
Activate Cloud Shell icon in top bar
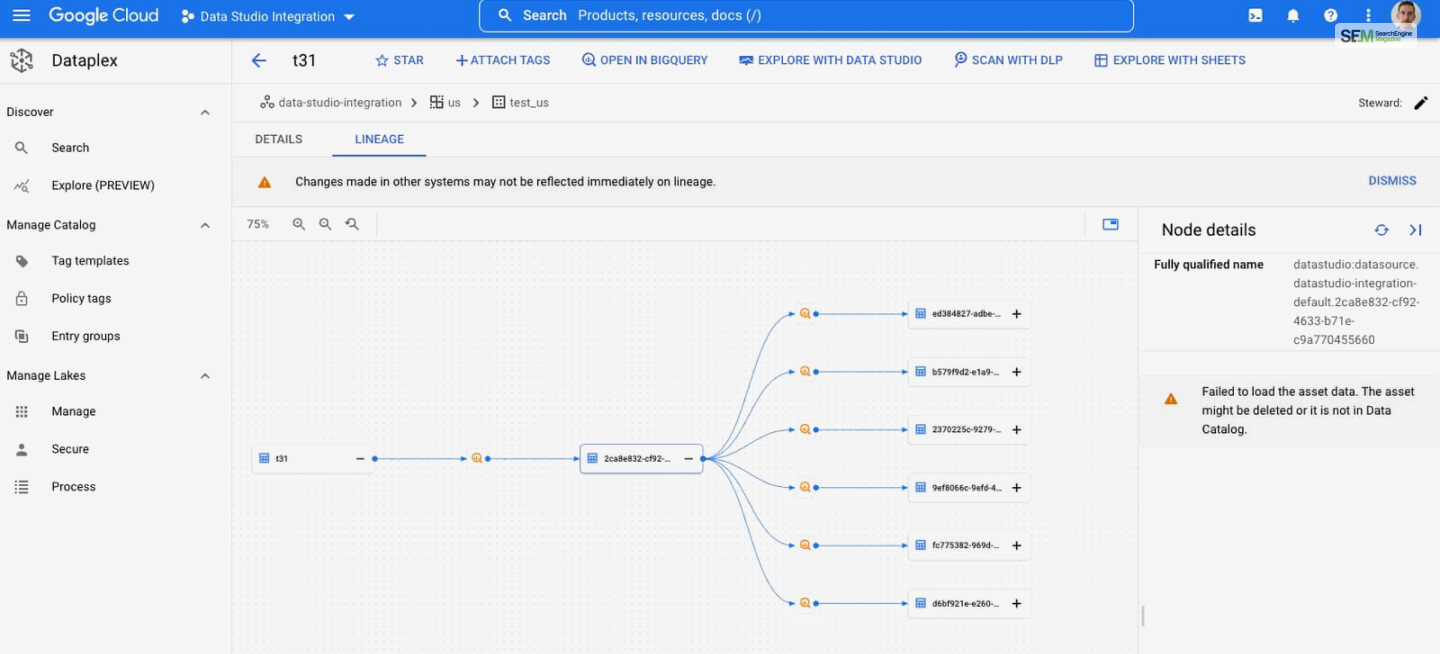(1255, 16)
